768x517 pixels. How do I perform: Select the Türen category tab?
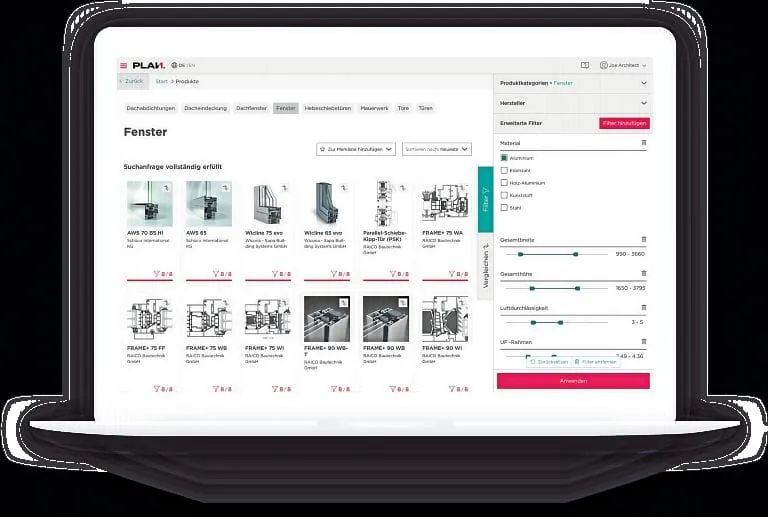tap(425, 107)
